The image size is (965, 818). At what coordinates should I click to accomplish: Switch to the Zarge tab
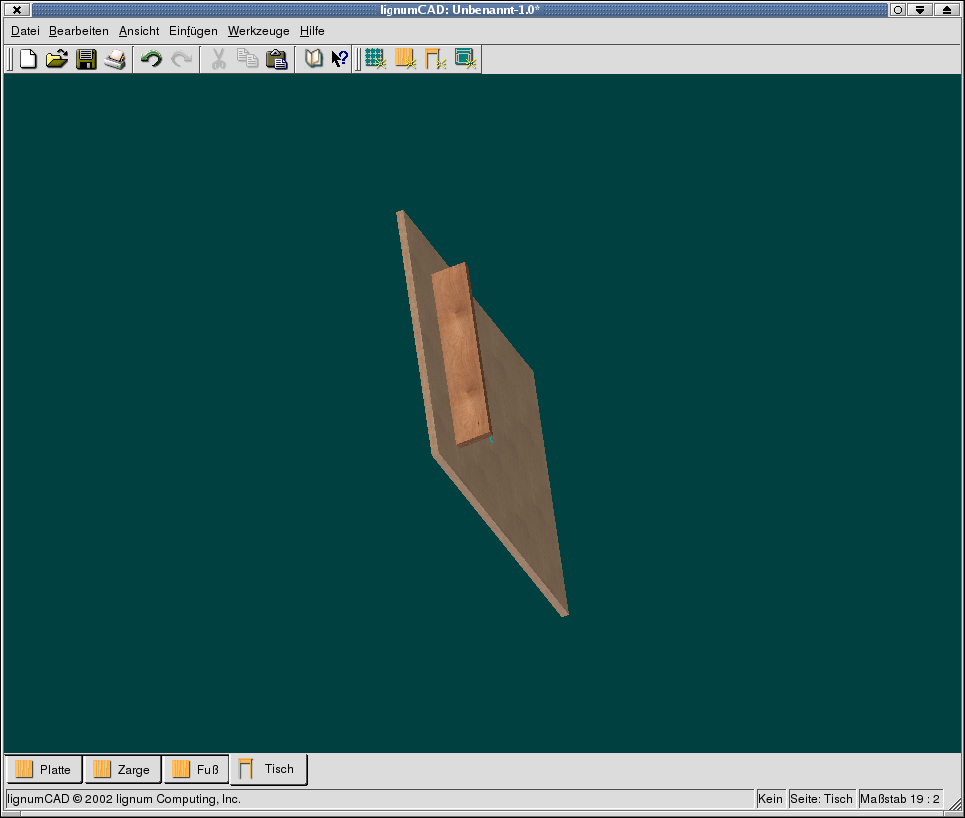point(122,769)
